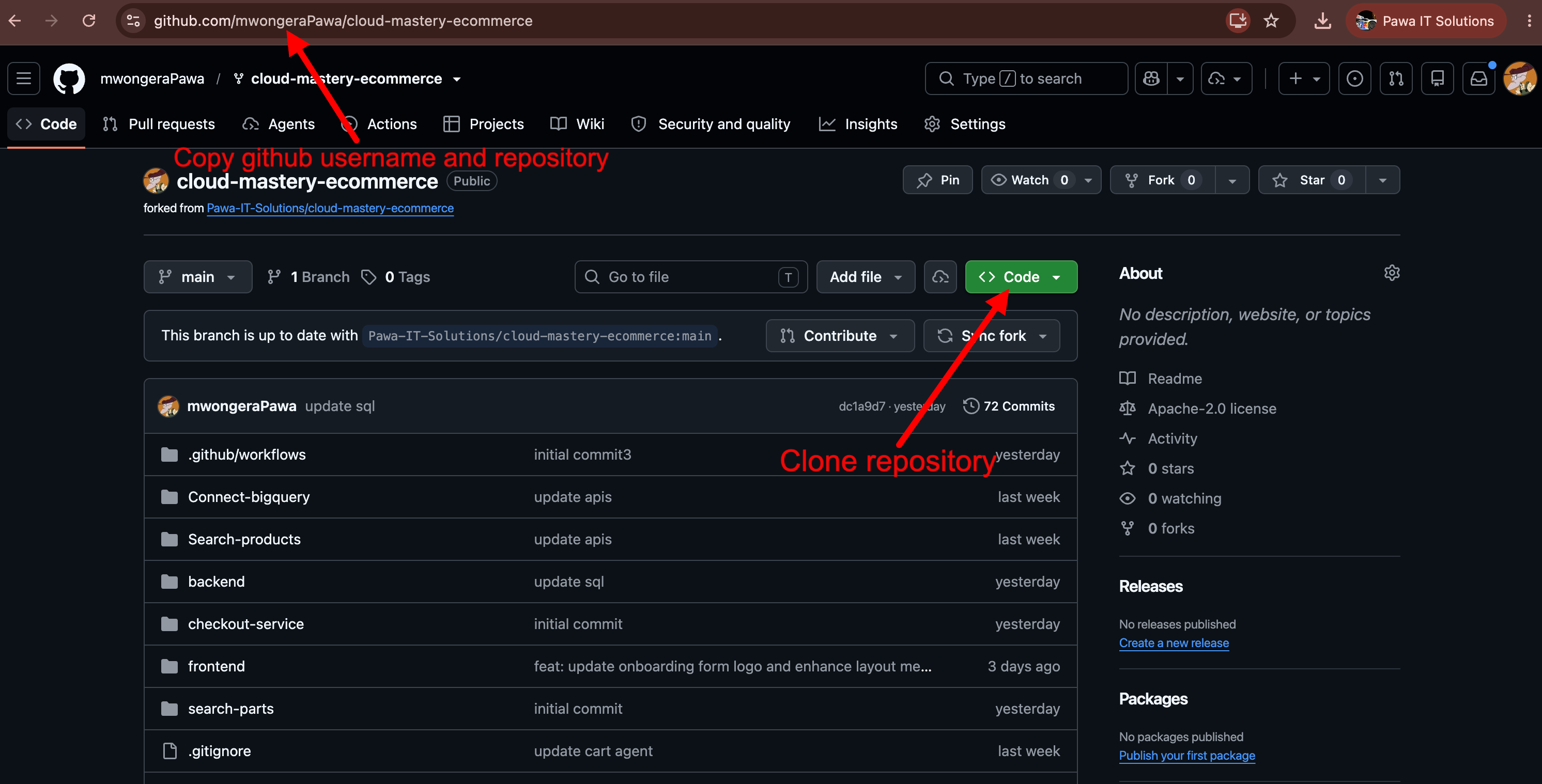1542x784 pixels.
Task: Switch to the Pull requests tab
Action: click(x=159, y=124)
